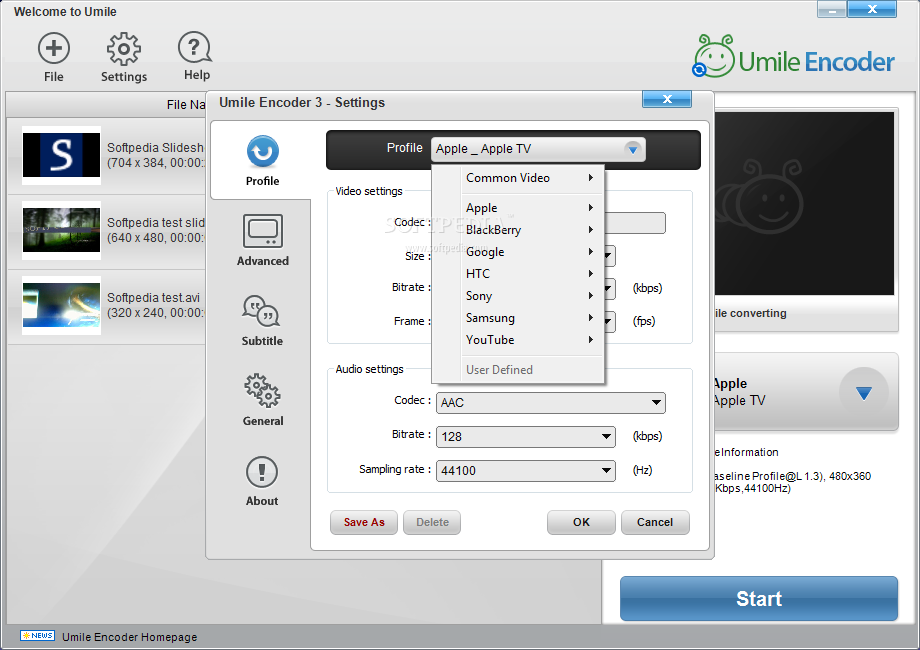920x650 pixels.
Task: Select Softpedia Slideshow thumbnail
Action: click(x=61, y=155)
